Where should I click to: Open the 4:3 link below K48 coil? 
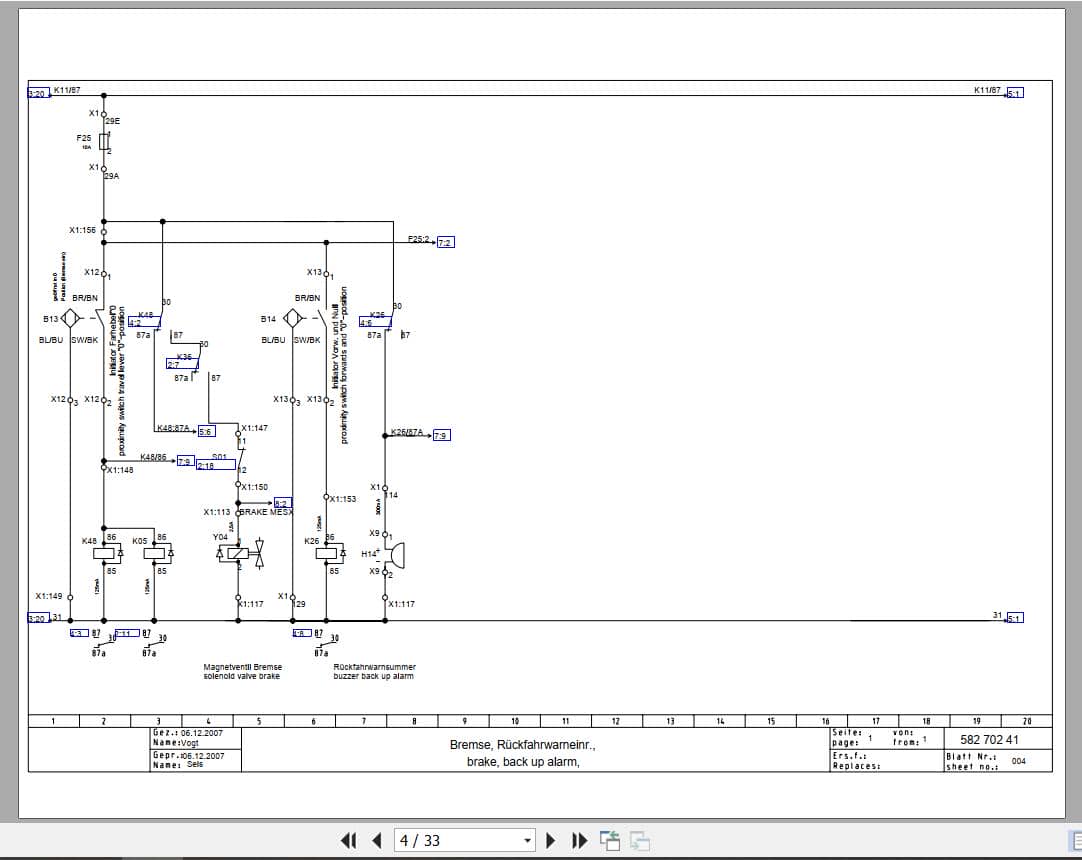[x=79, y=633]
